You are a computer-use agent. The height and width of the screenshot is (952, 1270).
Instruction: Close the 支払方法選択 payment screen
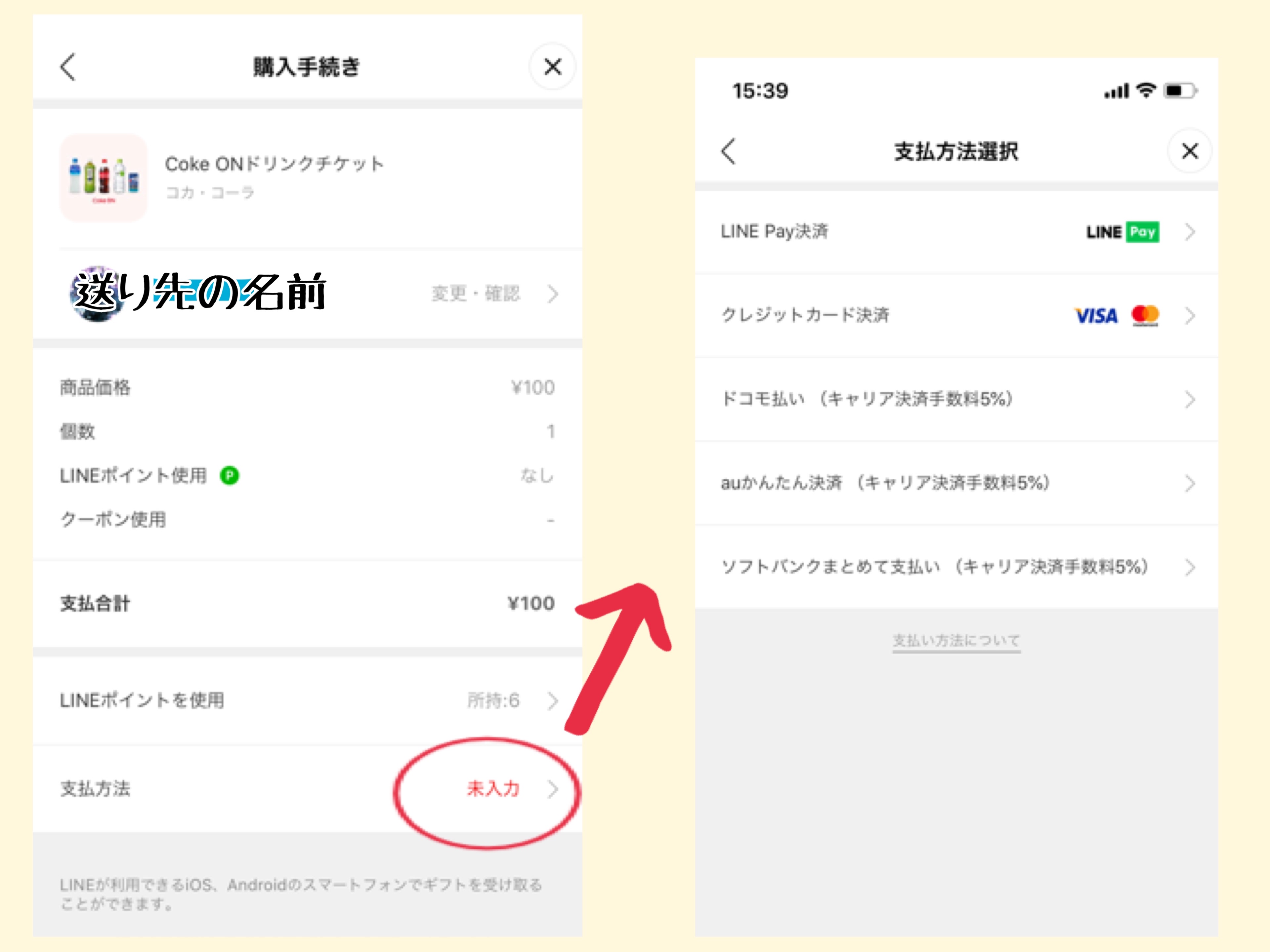pos(1190,151)
